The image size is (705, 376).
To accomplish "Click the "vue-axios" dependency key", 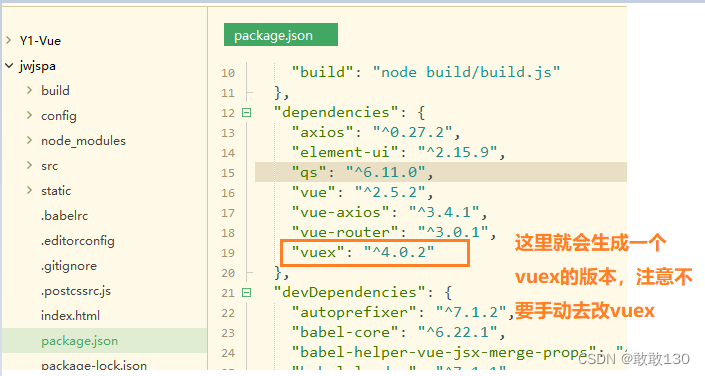I will click(x=340, y=212).
